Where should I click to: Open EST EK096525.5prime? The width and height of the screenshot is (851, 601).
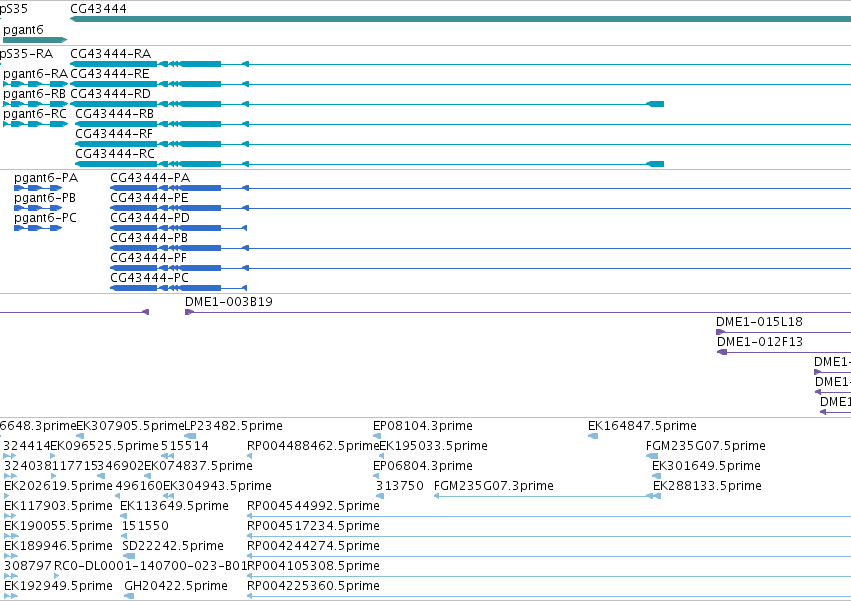pos(105,446)
